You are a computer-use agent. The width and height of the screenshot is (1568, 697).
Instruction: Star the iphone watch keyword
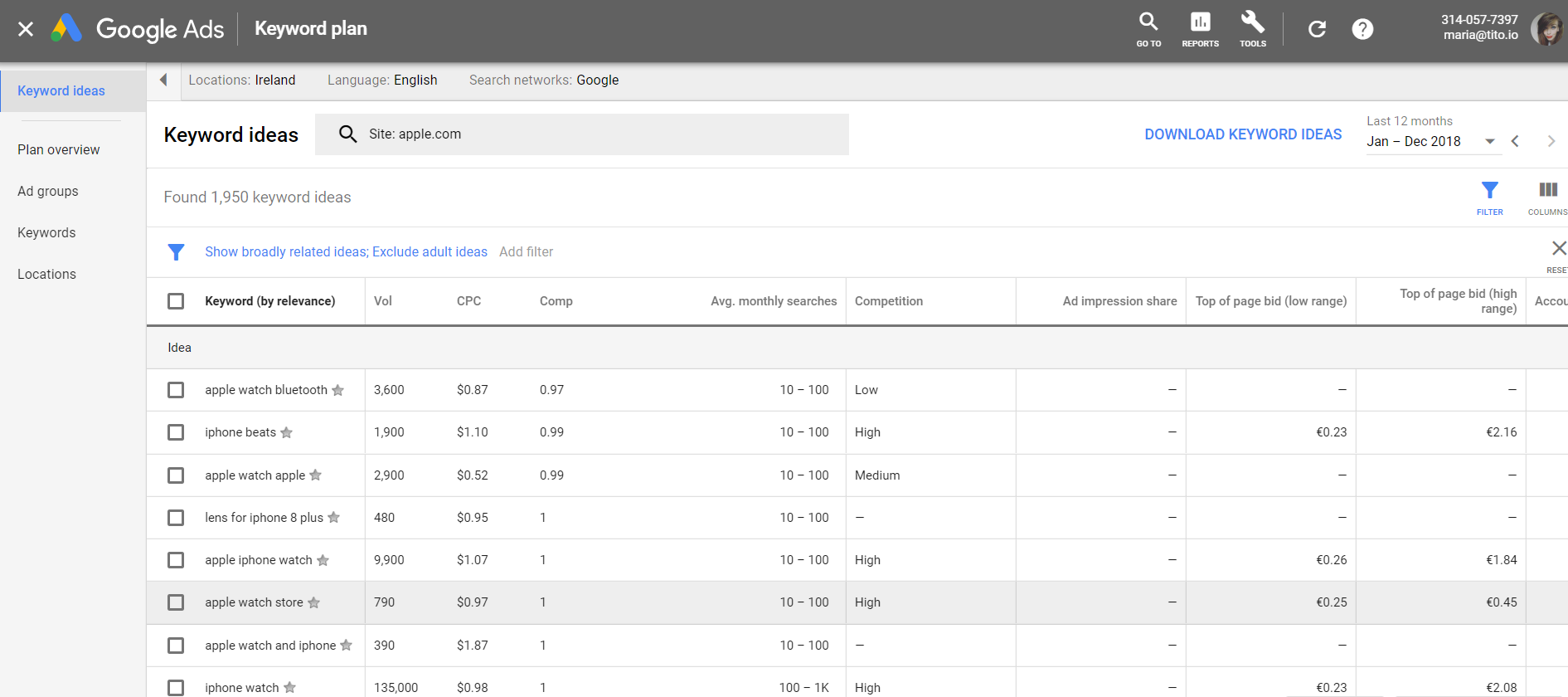pos(289,688)
